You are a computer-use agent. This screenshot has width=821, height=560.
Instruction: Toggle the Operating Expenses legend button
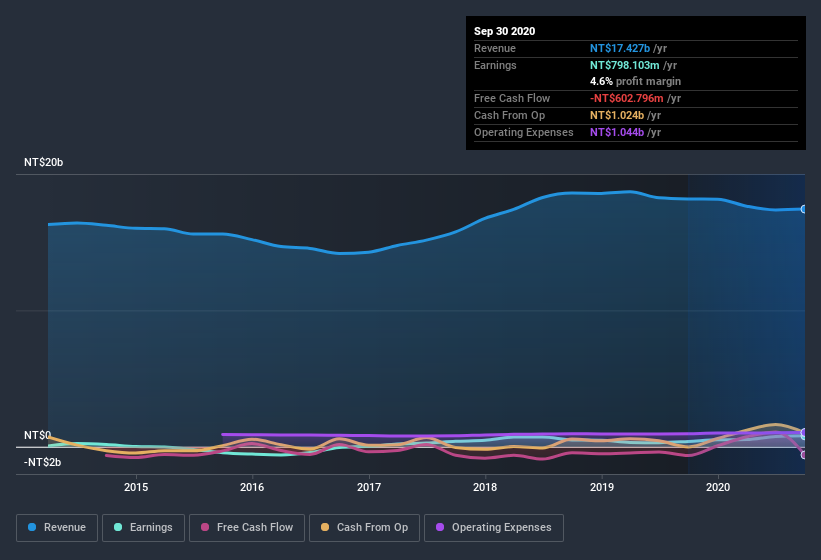494,528
